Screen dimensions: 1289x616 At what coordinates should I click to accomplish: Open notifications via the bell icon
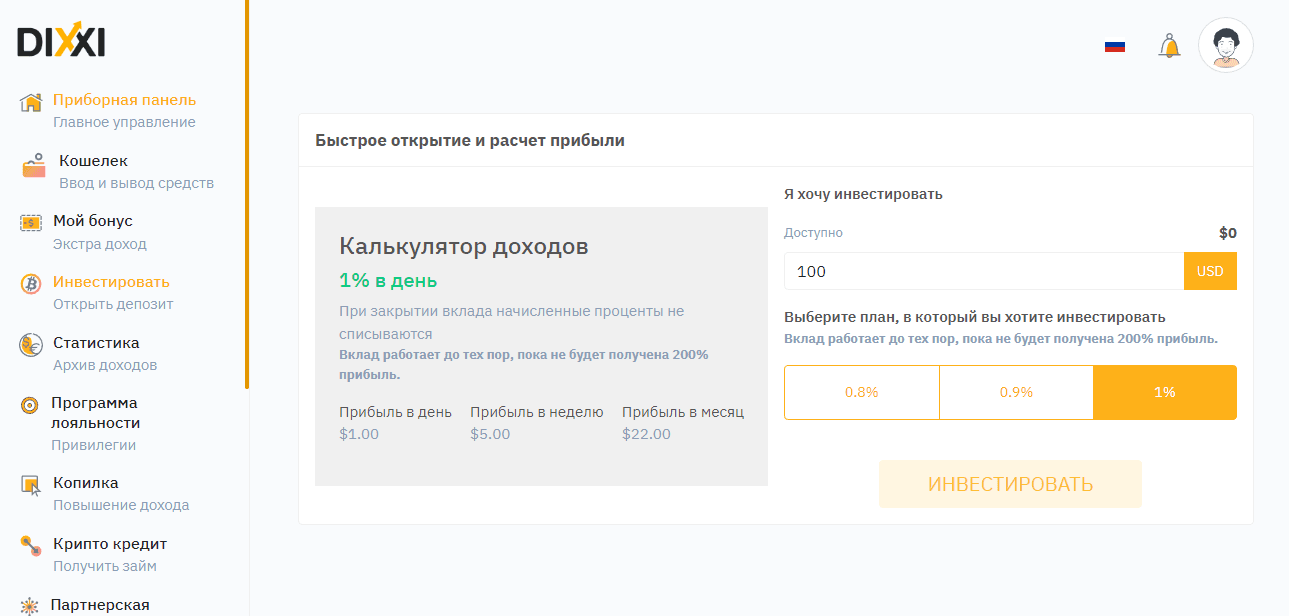1170,44
